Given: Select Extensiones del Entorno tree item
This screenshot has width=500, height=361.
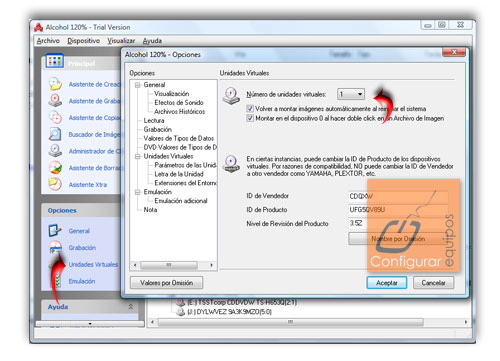Looking at the screenshot, I should [185, 183].
